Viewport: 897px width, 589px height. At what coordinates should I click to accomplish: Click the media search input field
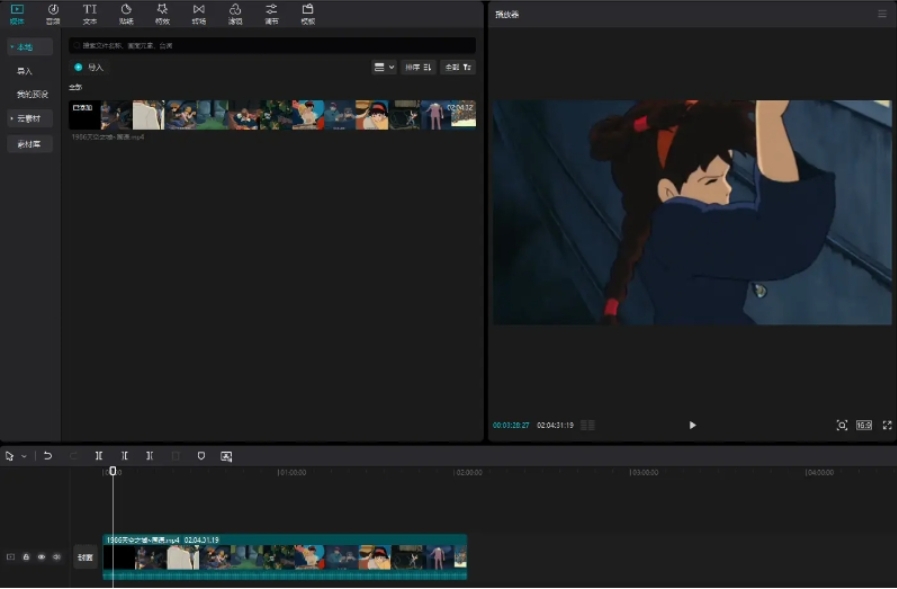pyautogui.click(x=272, y=46)
